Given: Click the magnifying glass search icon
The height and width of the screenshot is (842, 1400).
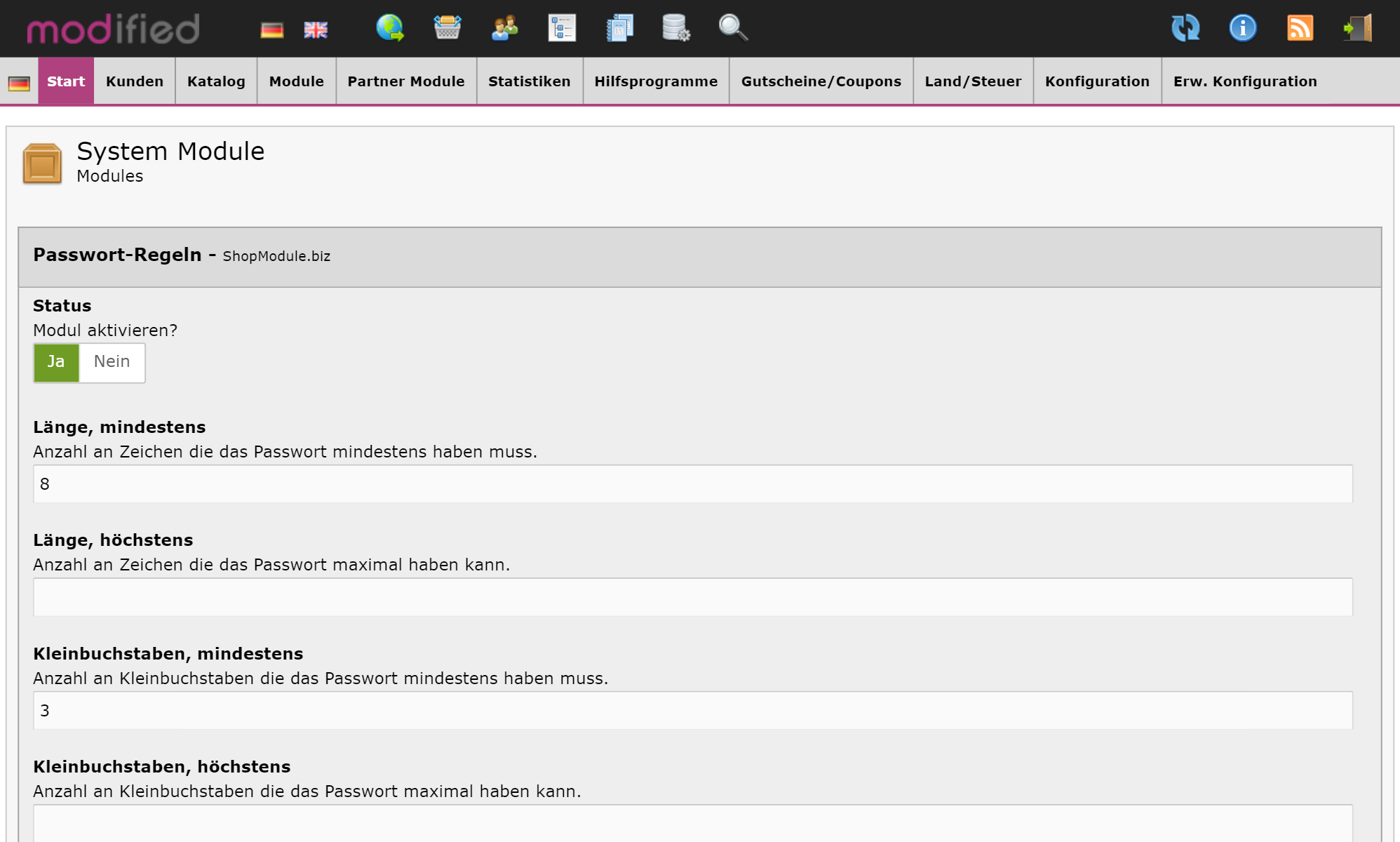Looking at the screenshot, I should (733, 28).
